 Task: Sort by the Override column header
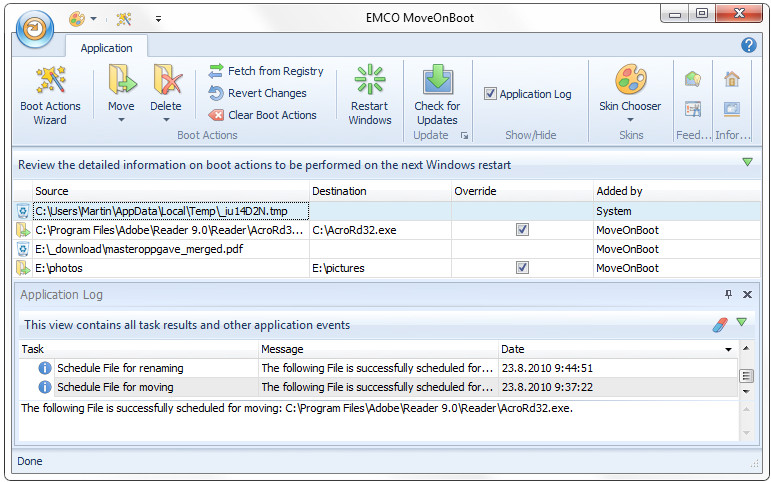point(522,191)
